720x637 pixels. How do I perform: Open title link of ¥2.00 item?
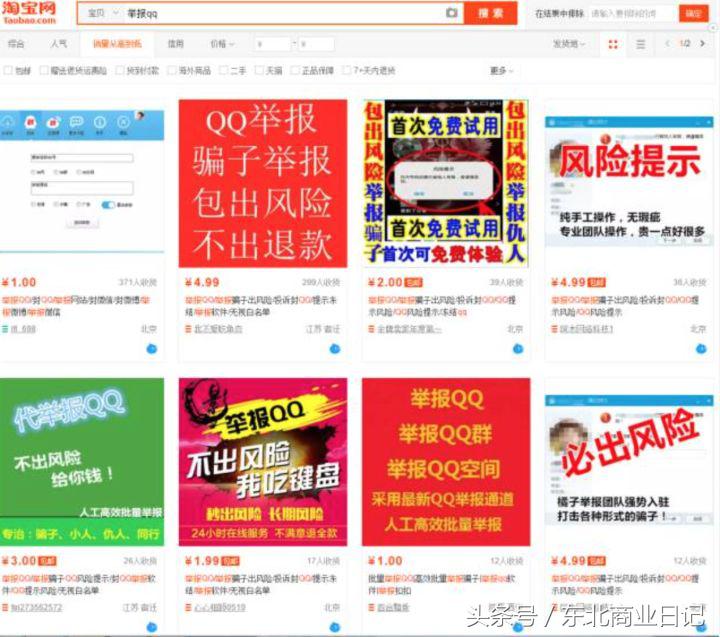coord(442,306)
